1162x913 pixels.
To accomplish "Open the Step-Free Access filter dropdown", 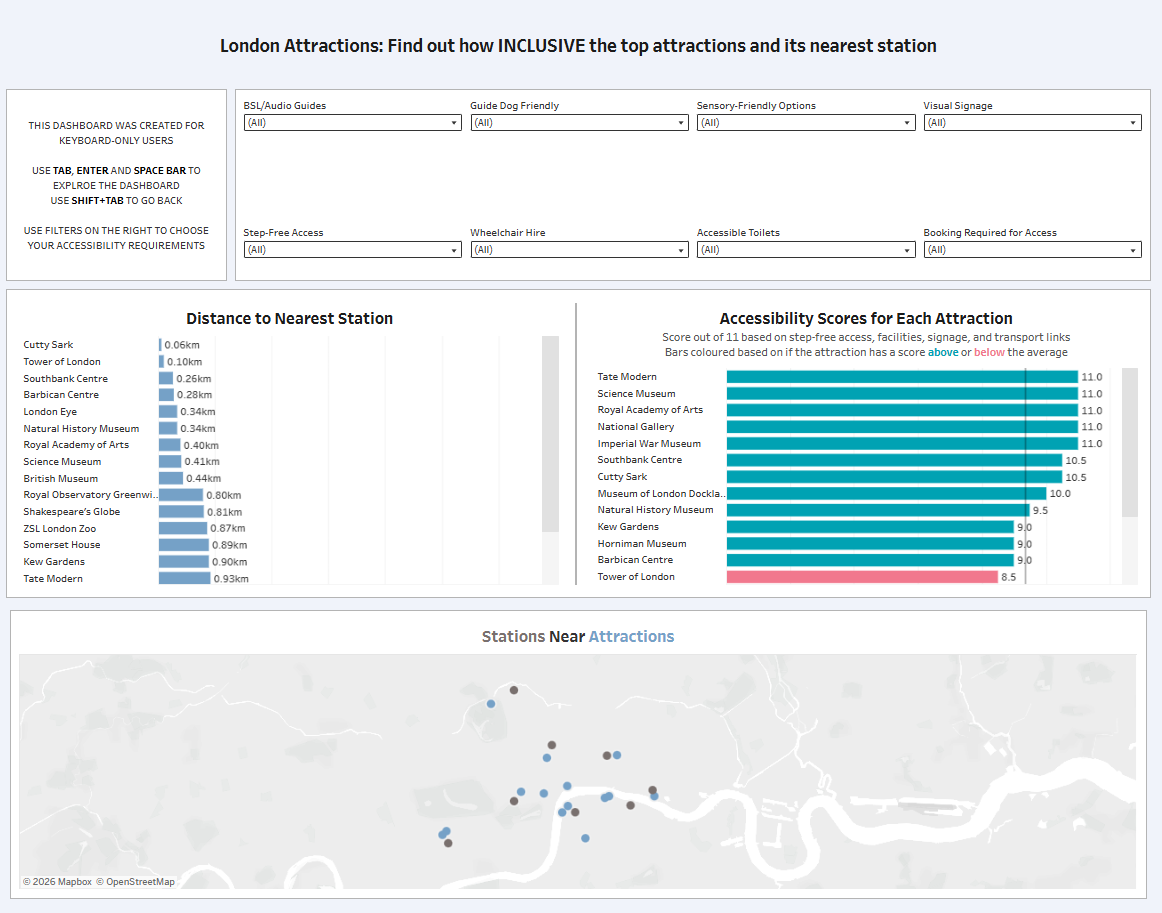I will click(352, 250).
